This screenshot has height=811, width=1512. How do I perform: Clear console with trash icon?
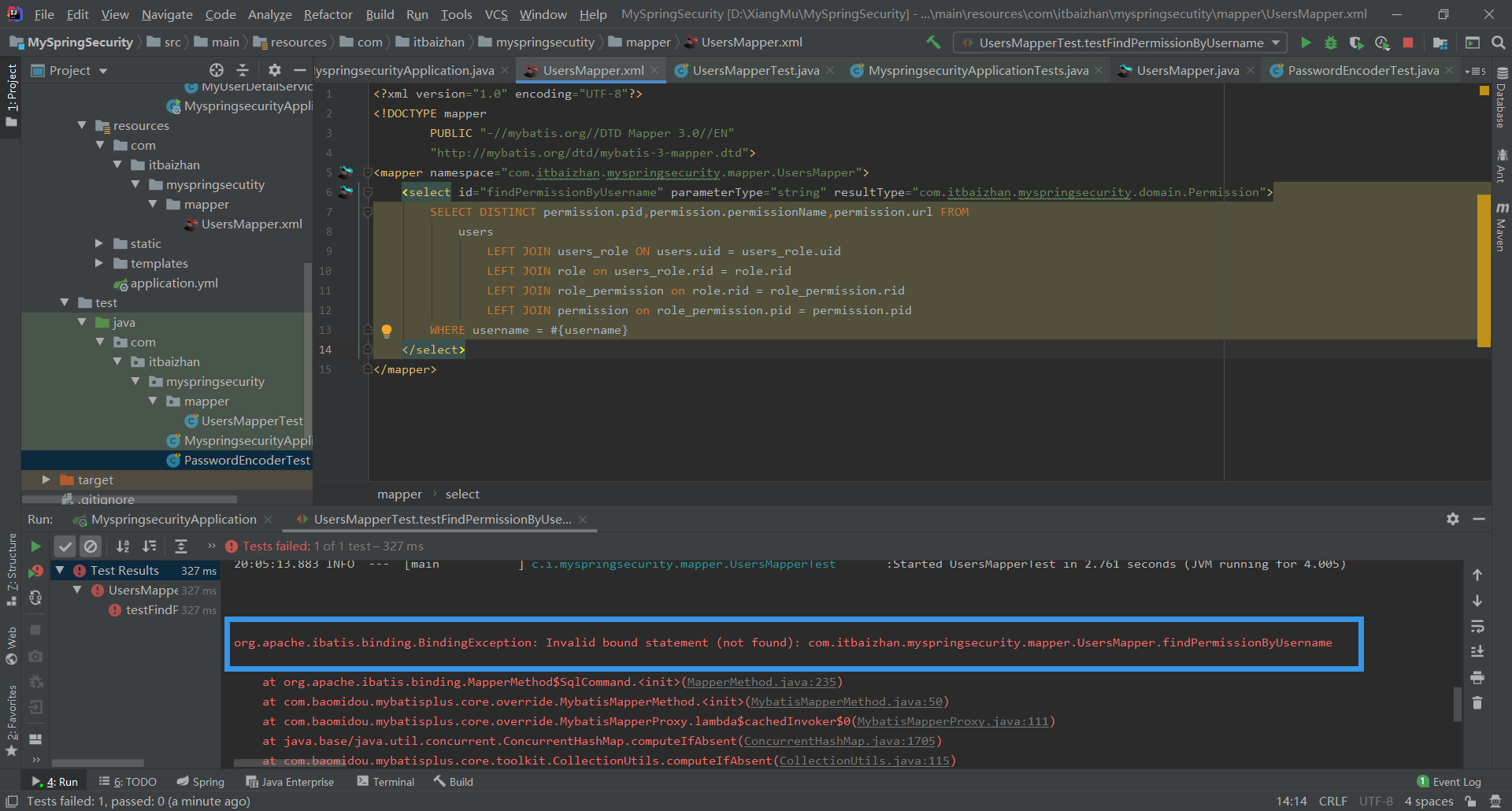coord(1477,702)
